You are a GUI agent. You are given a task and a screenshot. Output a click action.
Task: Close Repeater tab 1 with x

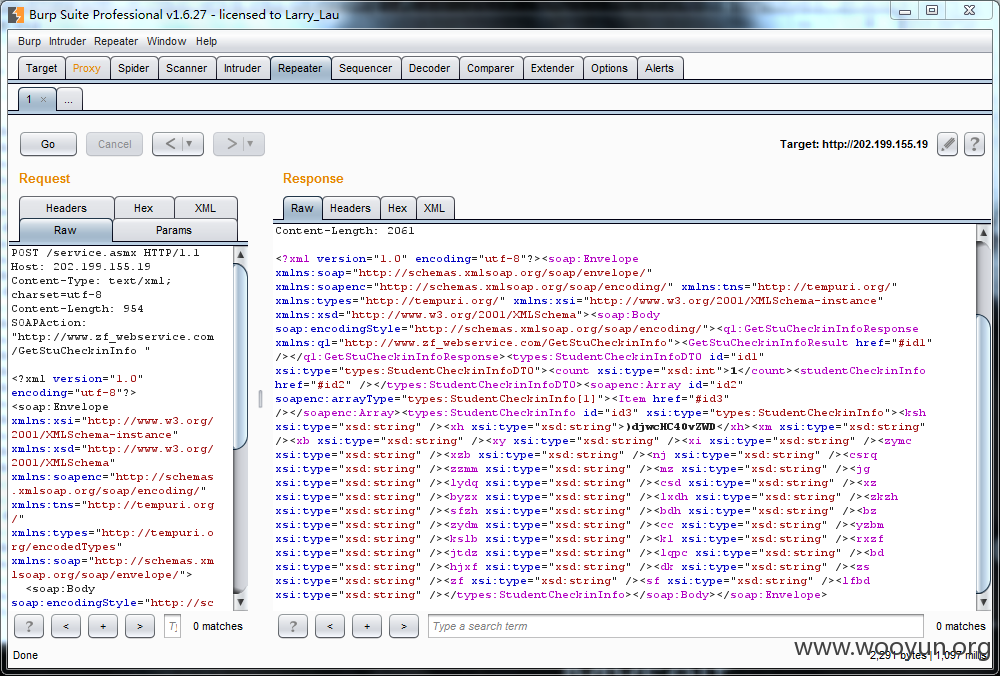coord(43,99)
